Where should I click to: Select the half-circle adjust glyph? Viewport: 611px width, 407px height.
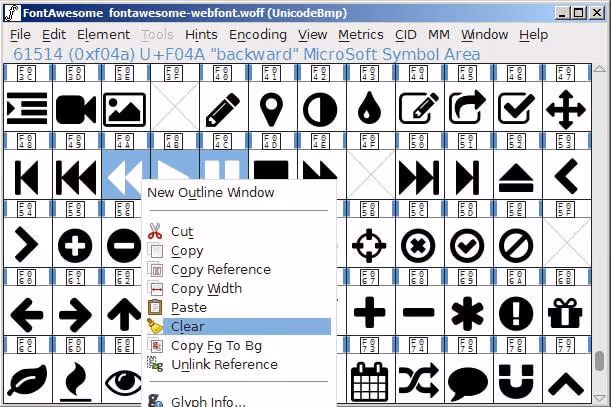pos(320,110)
